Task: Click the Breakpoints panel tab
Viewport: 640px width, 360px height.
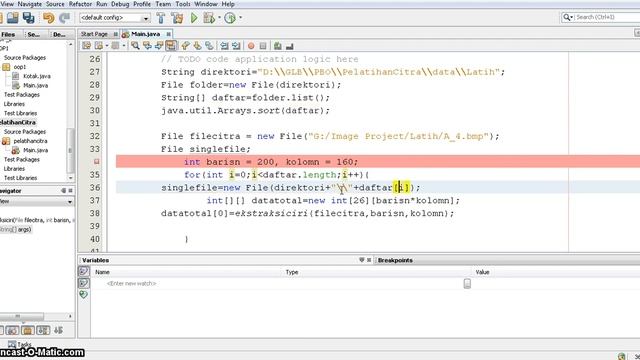Action: coord(395,260)
